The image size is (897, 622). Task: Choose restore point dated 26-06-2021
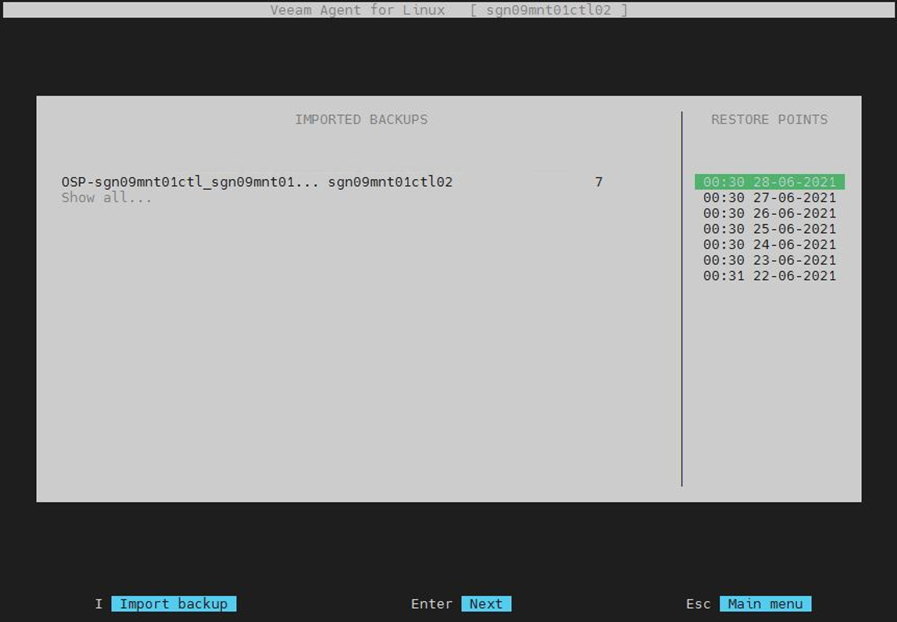pyautogui.click(x=769, y=213)
